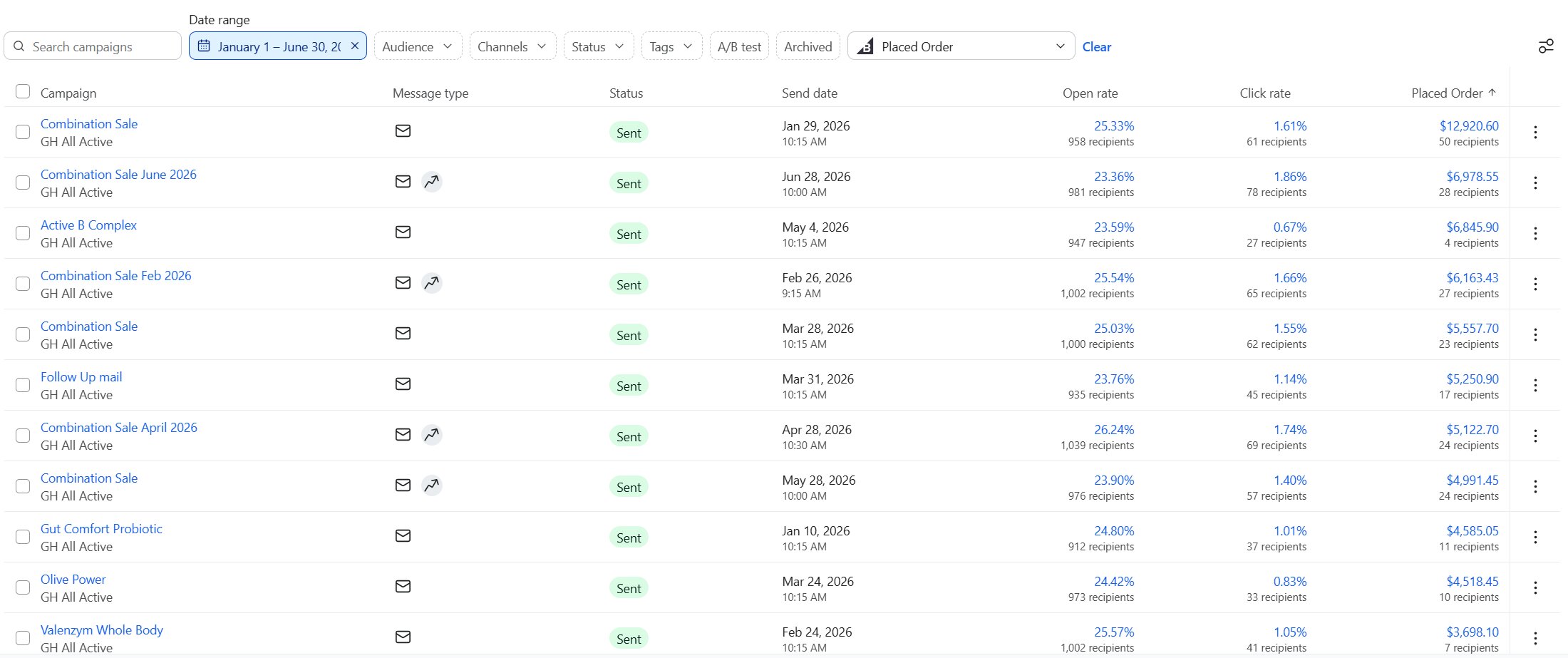Click the calendar icon in date range
1568x658 pixels.
coord(204,46)
